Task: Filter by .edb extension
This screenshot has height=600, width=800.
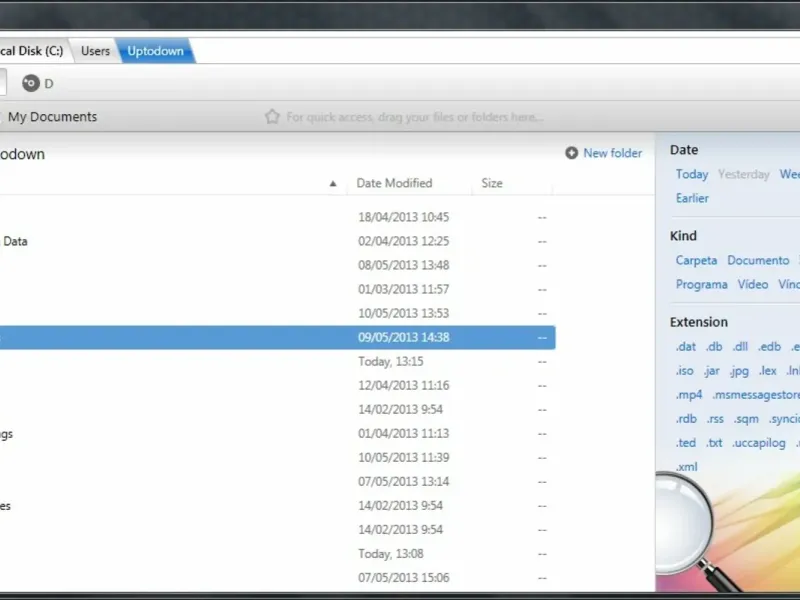Action: pos(769,347)
